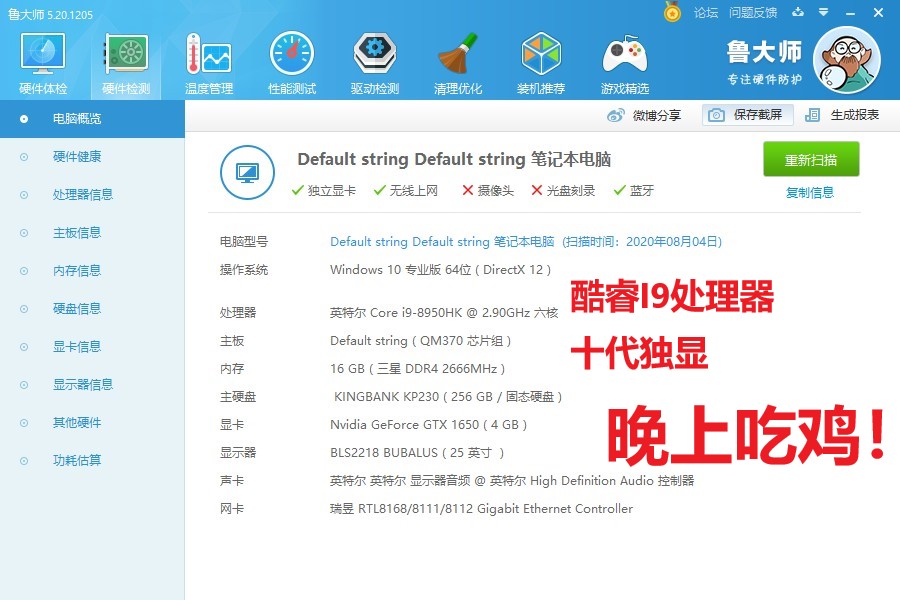
Task: Open 温度管理 temperature management
Action: tap(208, 63)
